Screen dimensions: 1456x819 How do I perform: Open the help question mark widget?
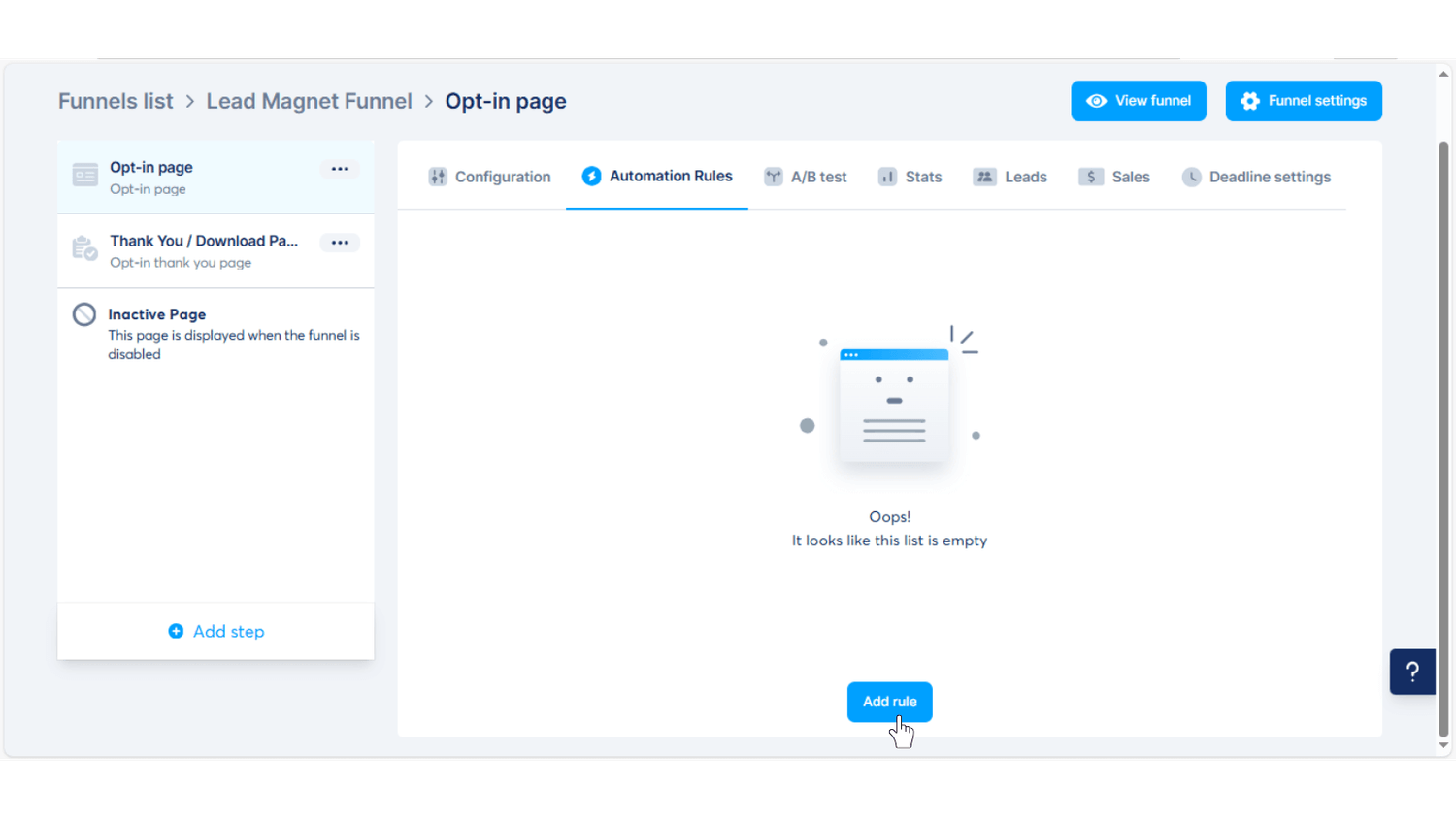(x=1412, y=672)
